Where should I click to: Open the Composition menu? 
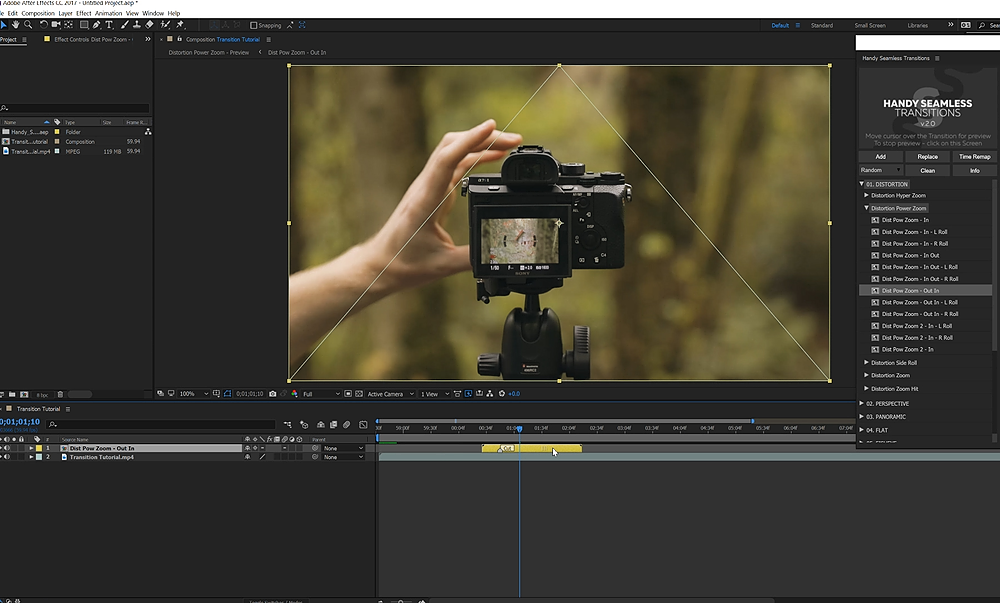38,13
